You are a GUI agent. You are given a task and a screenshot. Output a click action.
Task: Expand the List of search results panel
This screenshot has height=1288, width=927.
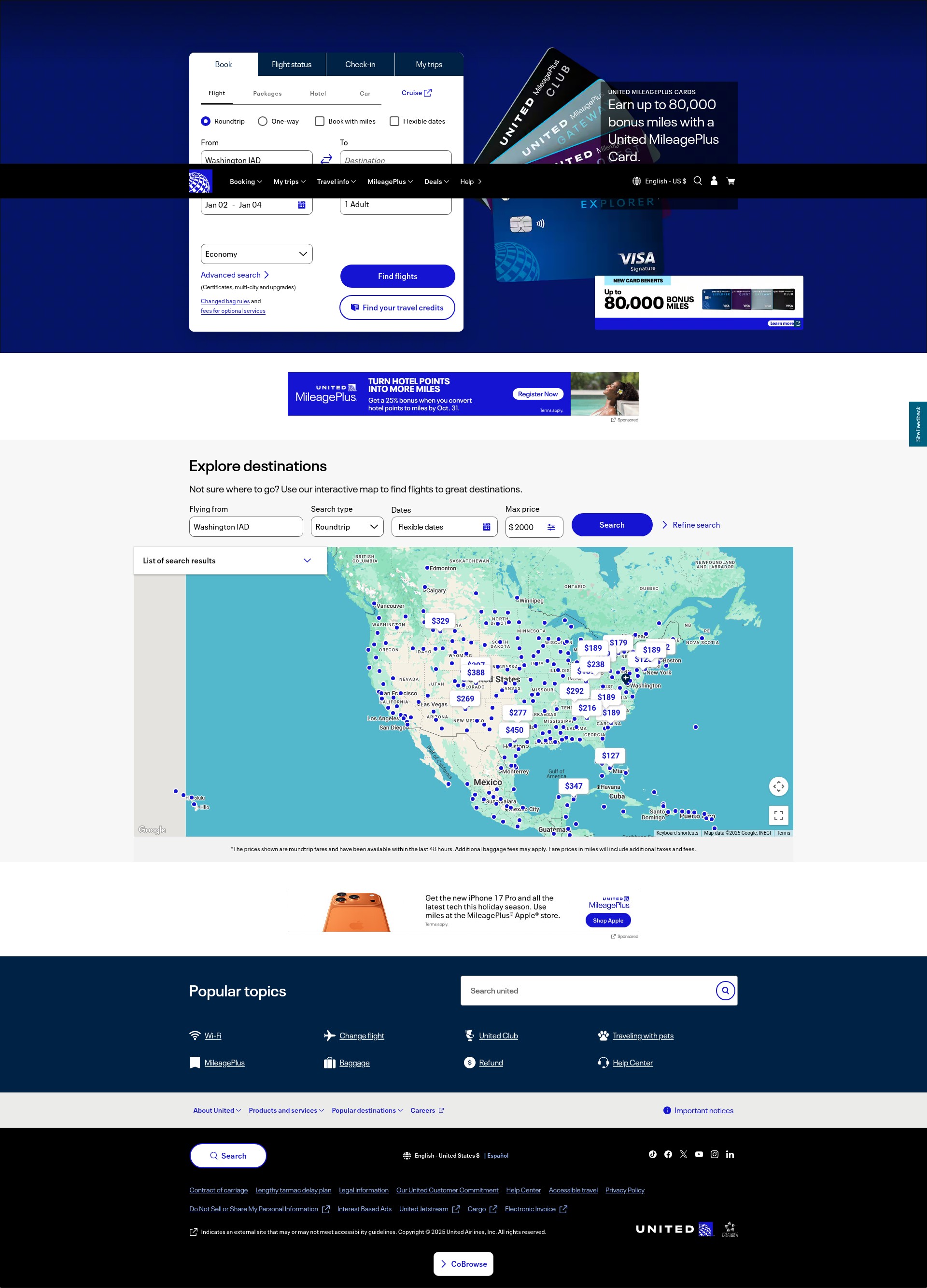pyautogui.click(x=230, y=560)
